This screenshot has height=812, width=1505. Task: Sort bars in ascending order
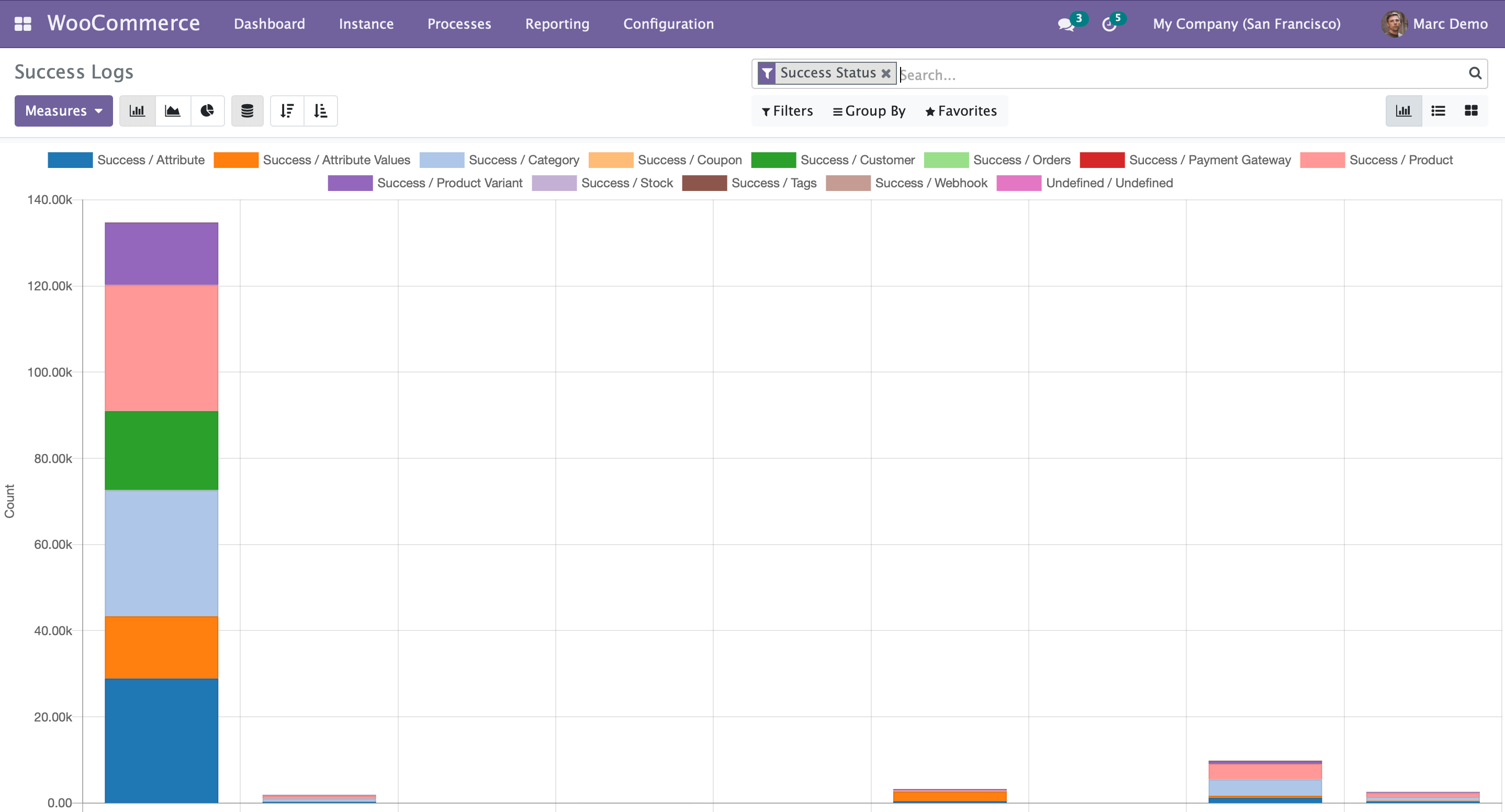coord(321,111)
